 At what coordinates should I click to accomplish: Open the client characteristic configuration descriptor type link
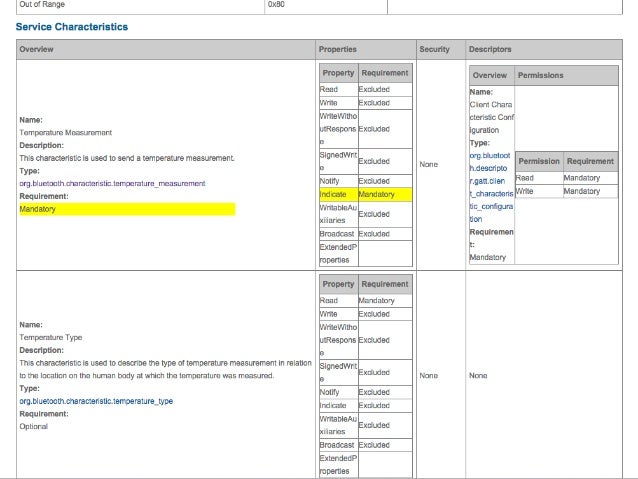point(491,187)
